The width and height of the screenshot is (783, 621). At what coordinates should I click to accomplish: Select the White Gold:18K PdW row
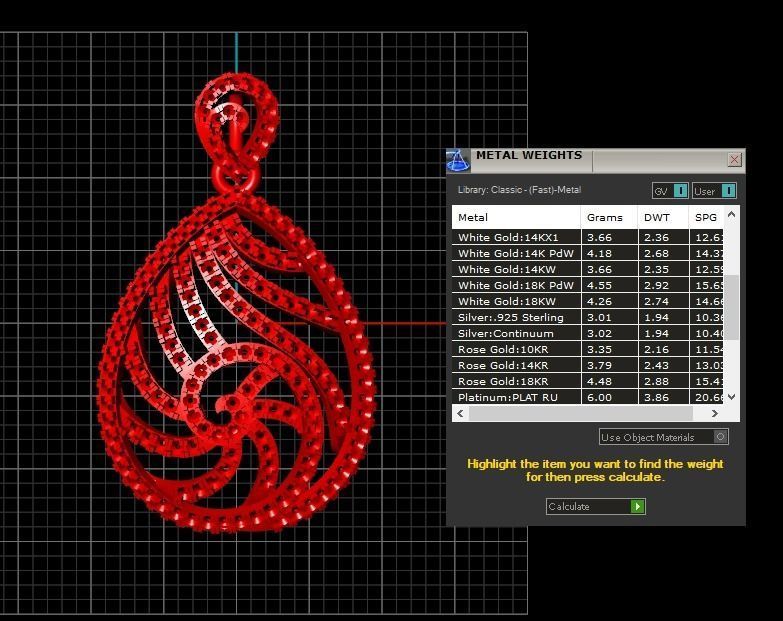point(588,285)
